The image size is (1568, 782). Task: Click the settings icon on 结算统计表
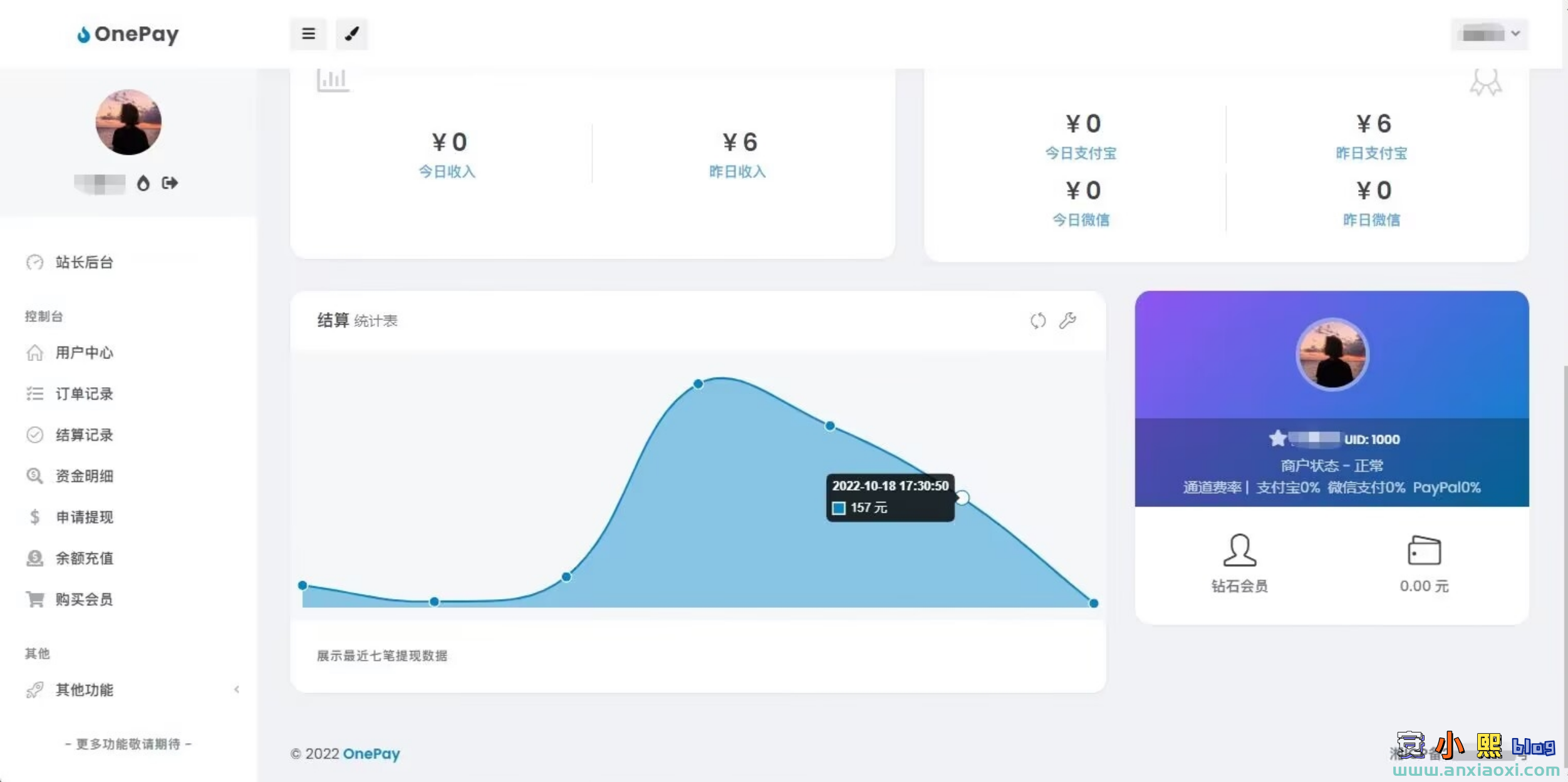[1067, 320]
